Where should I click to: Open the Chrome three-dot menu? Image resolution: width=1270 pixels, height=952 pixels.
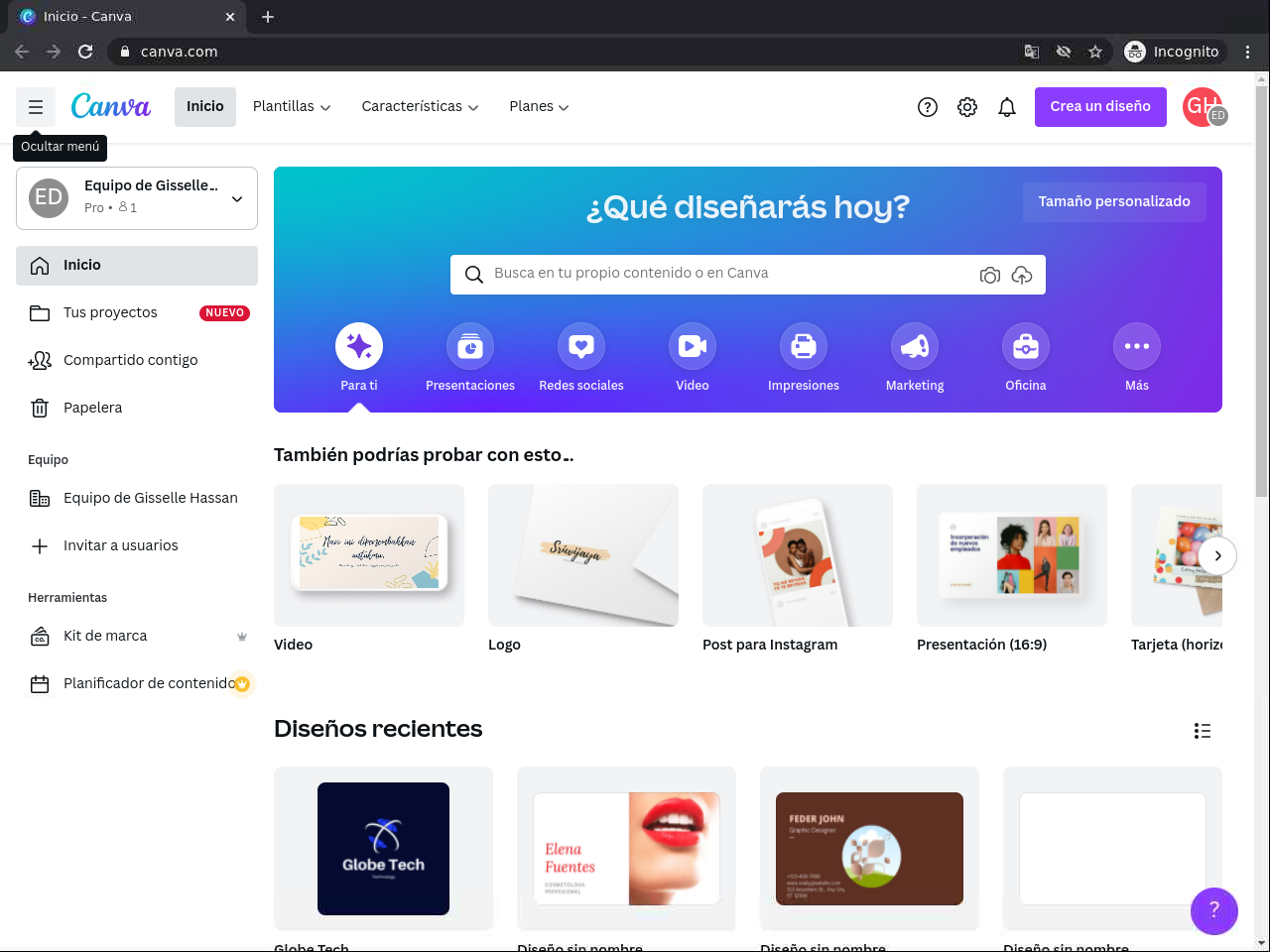point(1248,52)
